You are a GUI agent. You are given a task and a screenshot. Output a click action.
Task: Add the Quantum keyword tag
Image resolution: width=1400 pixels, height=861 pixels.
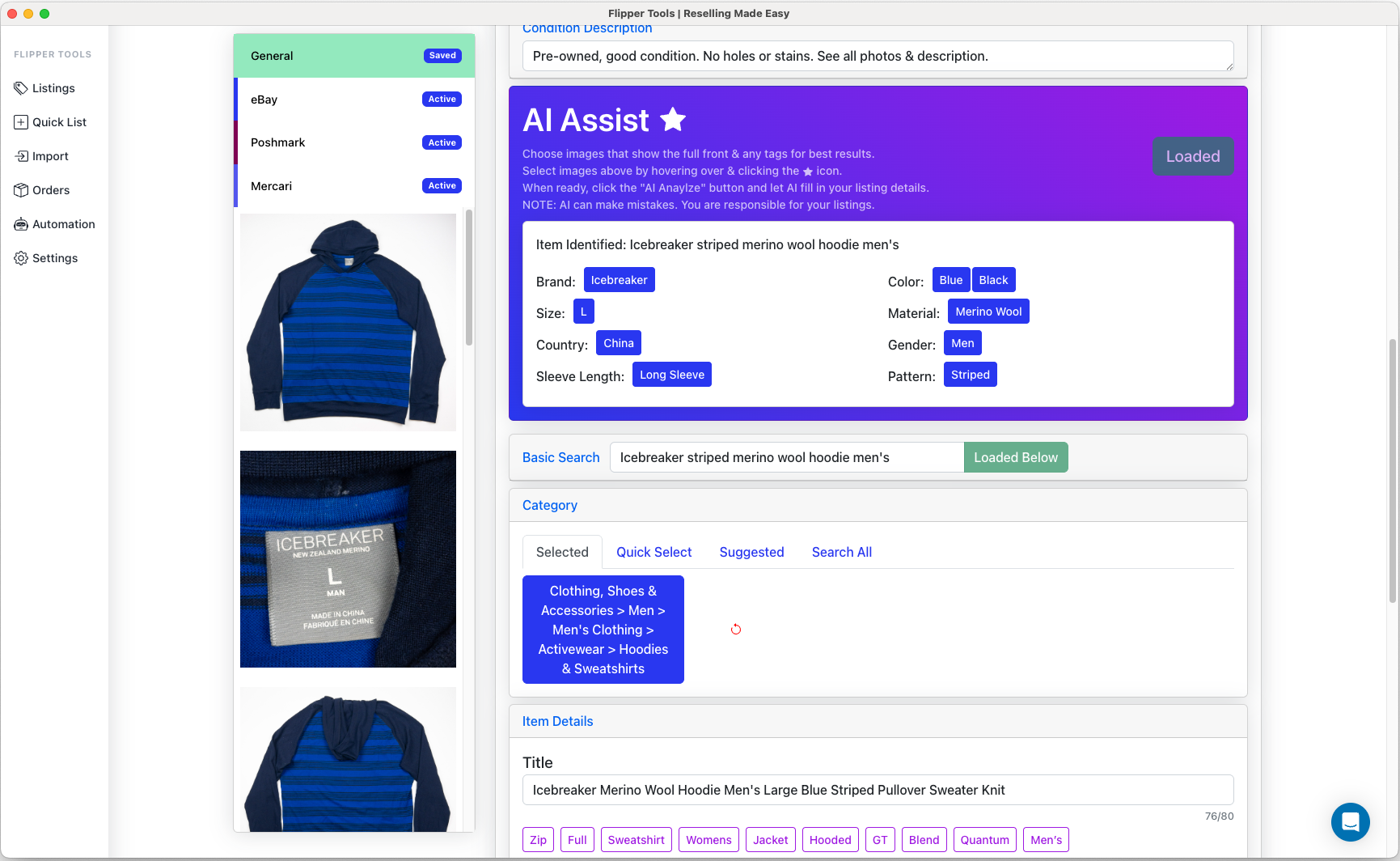(984, 840)
